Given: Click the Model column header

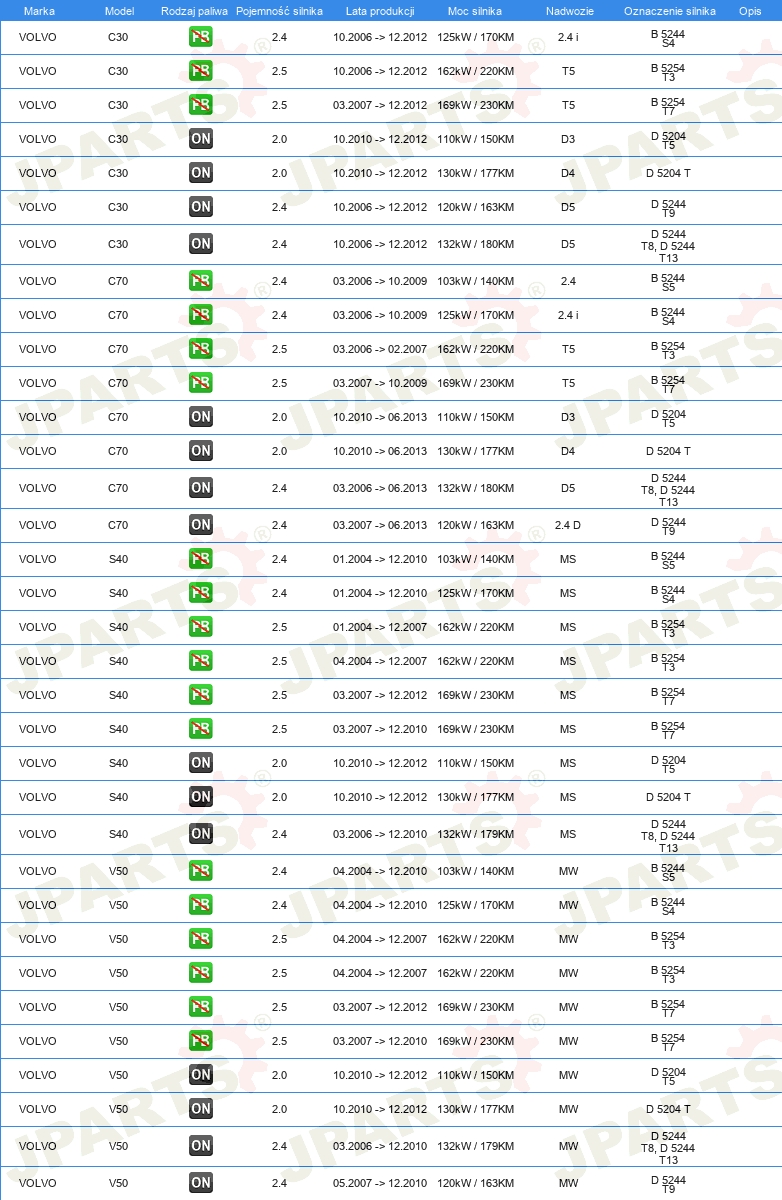Looking at the screenshot, I should coord(119,10).
